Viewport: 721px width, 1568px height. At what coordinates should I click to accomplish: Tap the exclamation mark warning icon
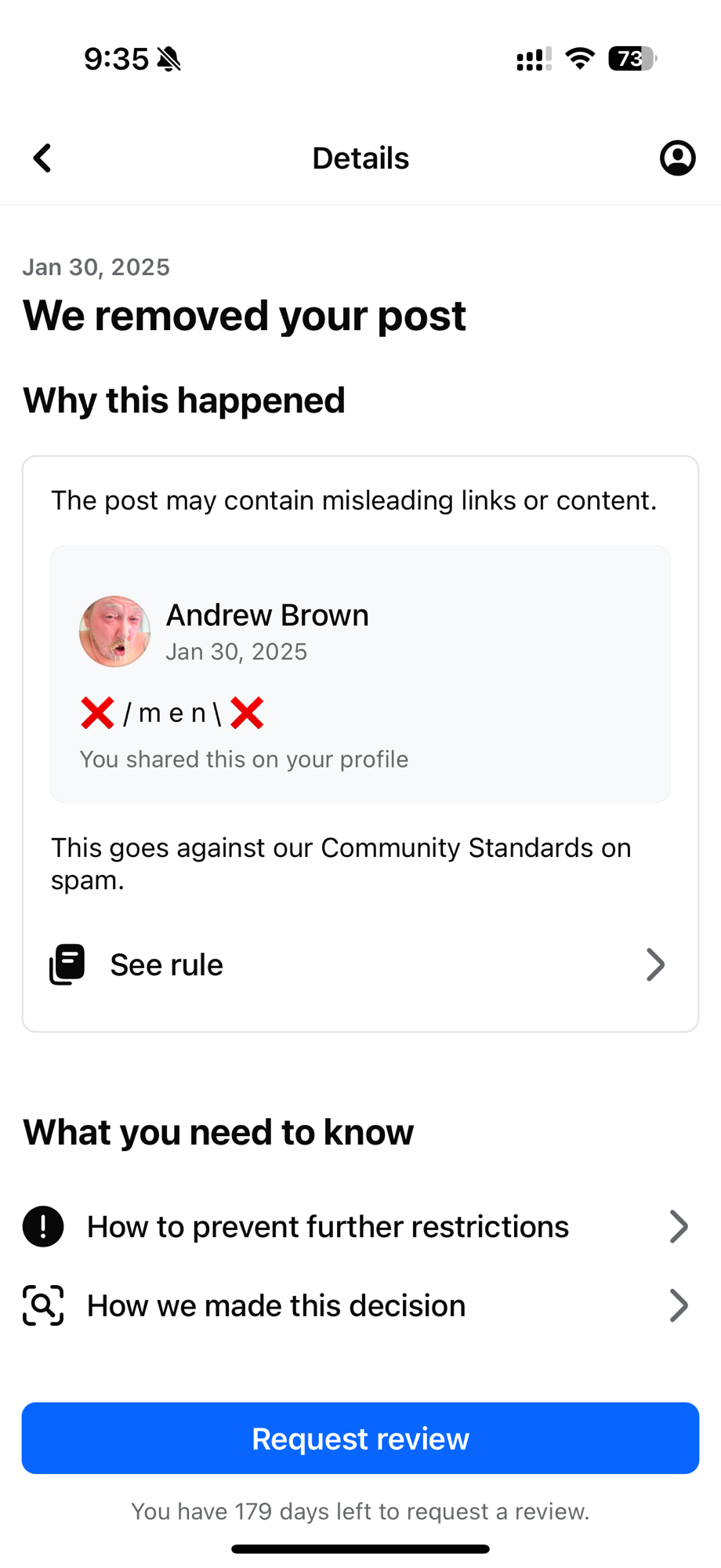pos(43,1226)
